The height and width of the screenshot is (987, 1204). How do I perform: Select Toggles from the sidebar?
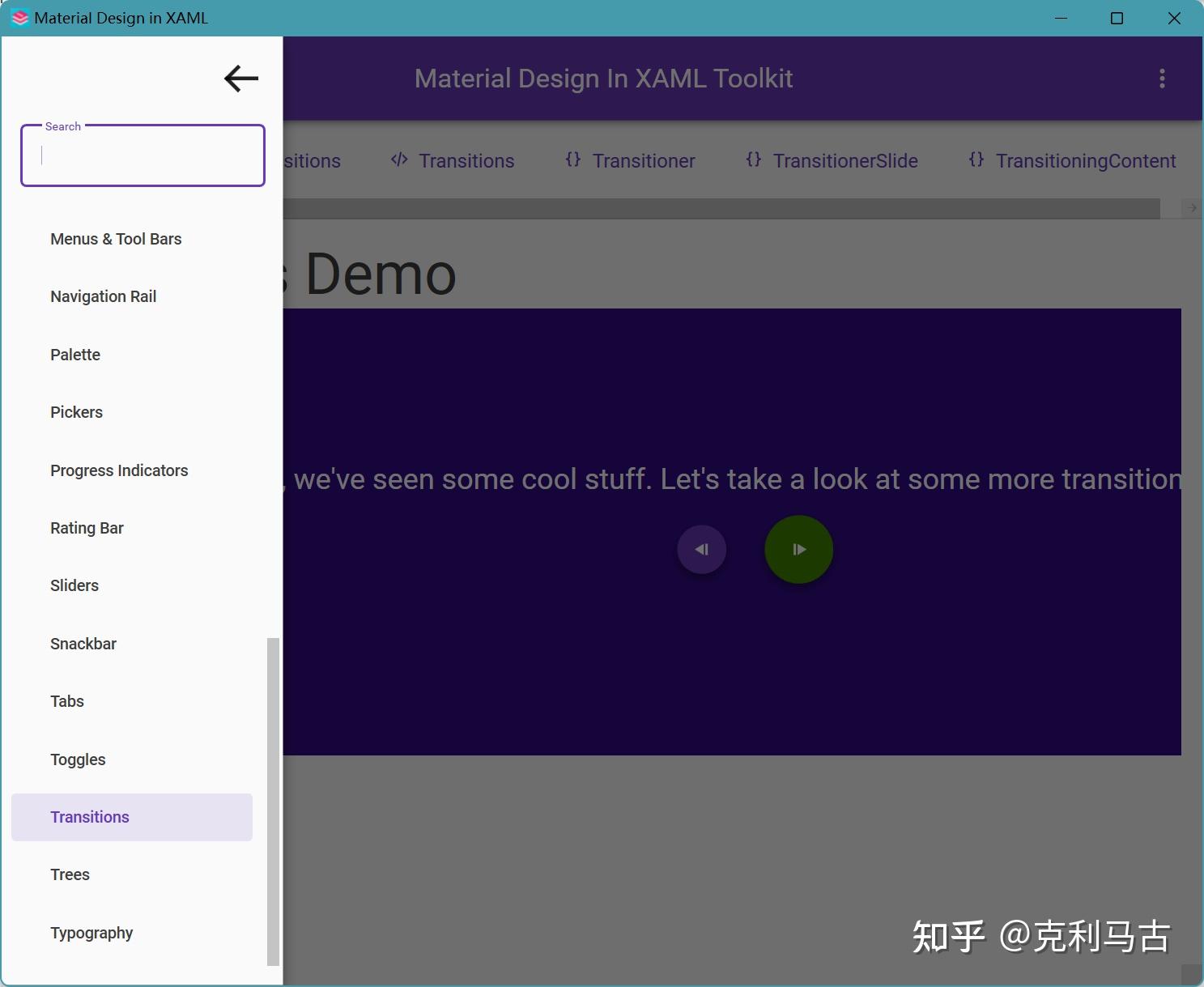(78, 759)
